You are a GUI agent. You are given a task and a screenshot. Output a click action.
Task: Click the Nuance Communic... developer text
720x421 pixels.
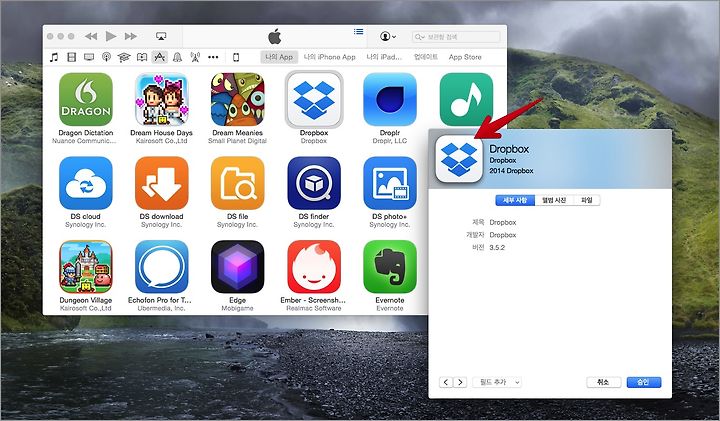(x=85, y=141)
